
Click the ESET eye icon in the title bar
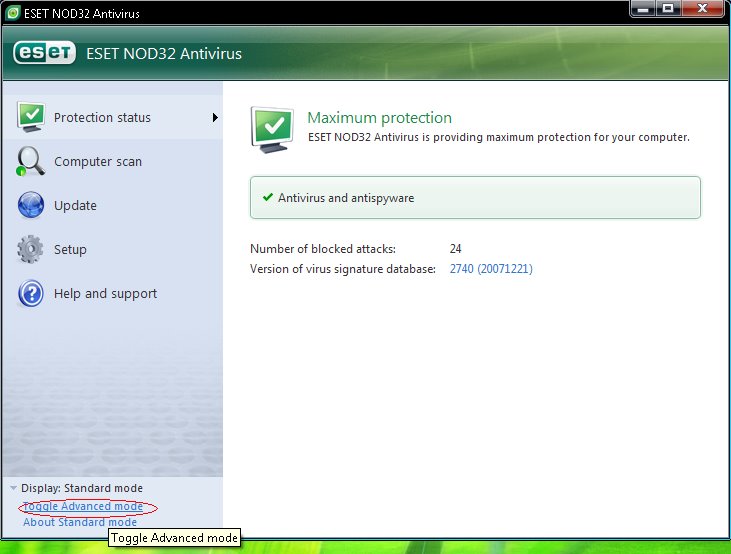pos(13,13)
